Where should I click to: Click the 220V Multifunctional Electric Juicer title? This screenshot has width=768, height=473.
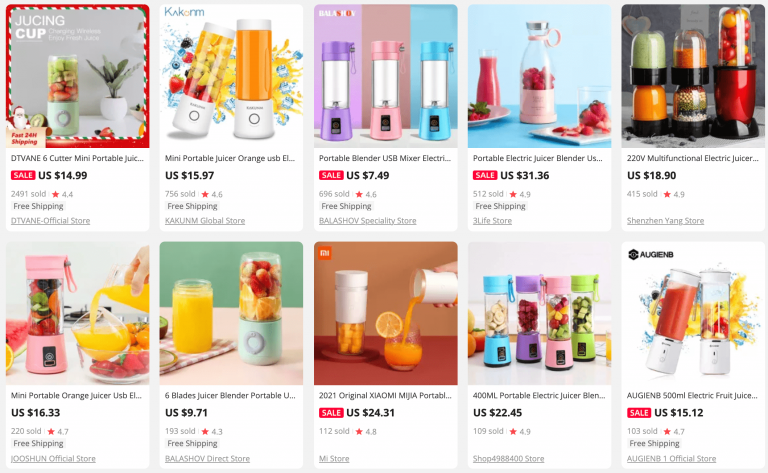click(x=693, y=158)
